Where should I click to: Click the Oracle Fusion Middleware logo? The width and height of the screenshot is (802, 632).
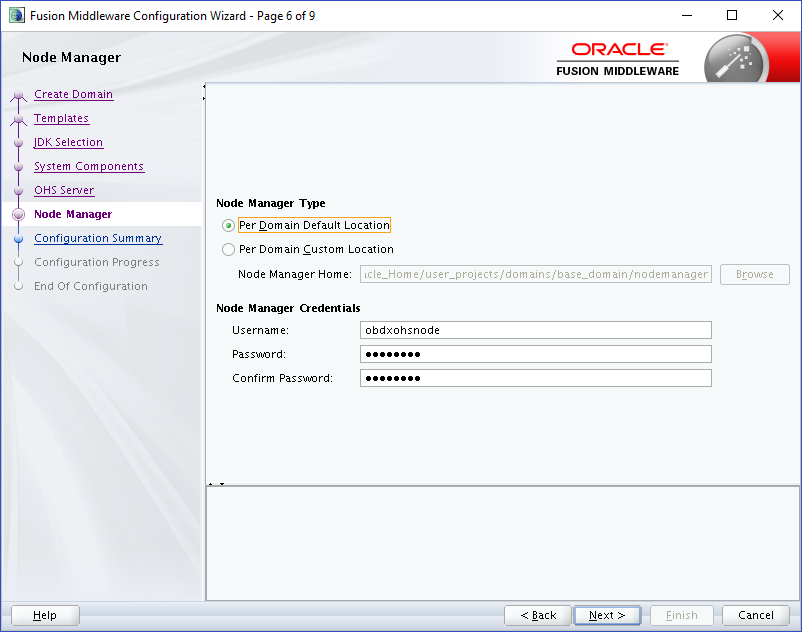point(617,59)
